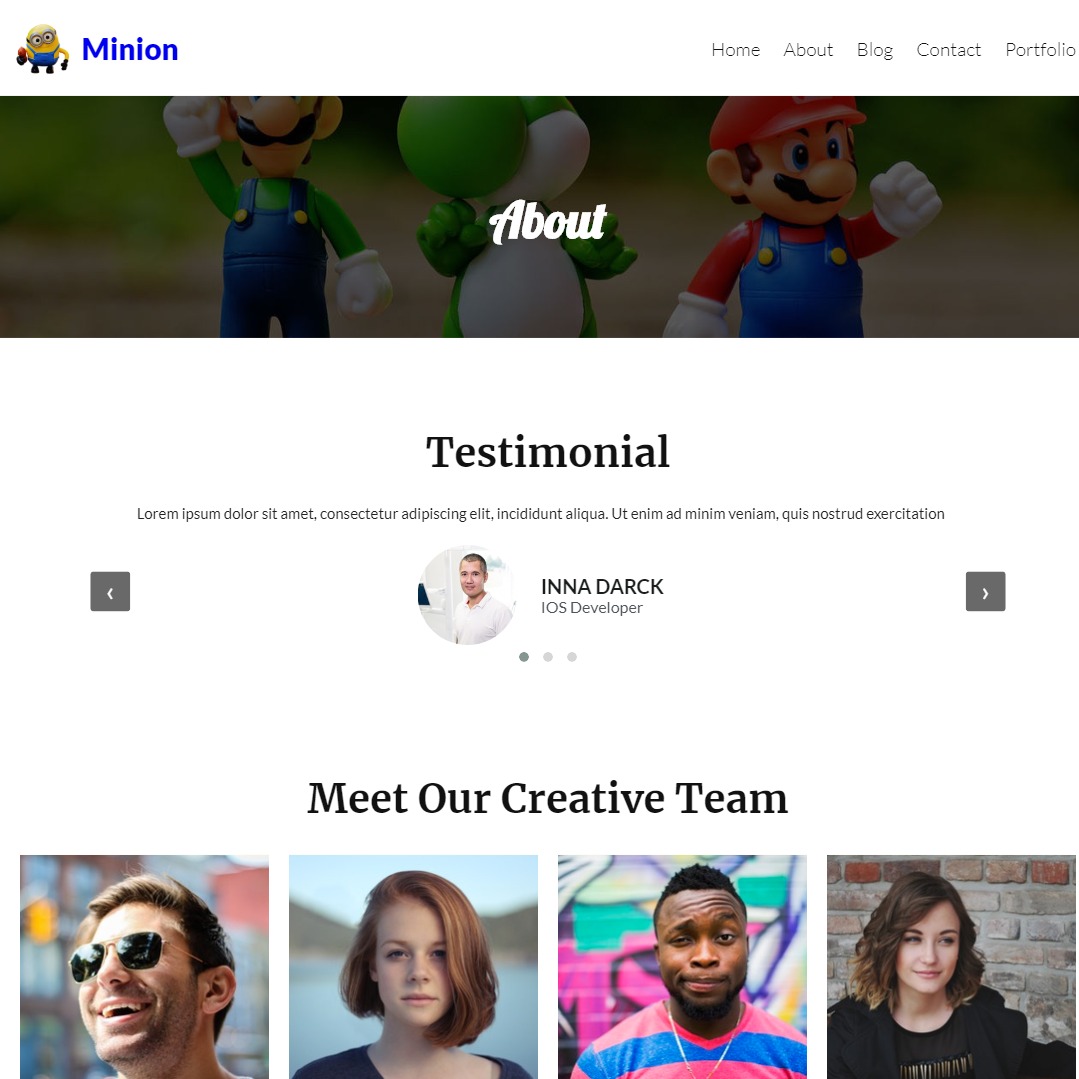This screenshot has width=1079, height=1079.
Task: Open the About menu item
Action: pos(808,50)
